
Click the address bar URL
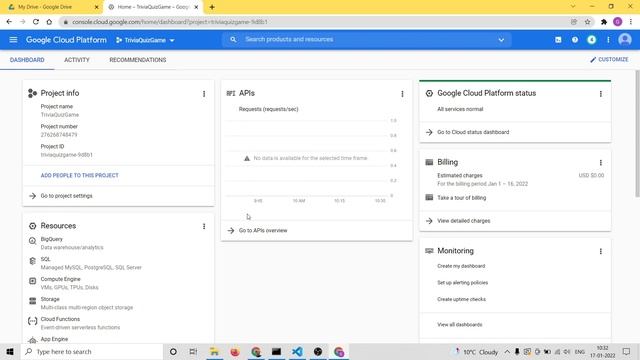170,22
